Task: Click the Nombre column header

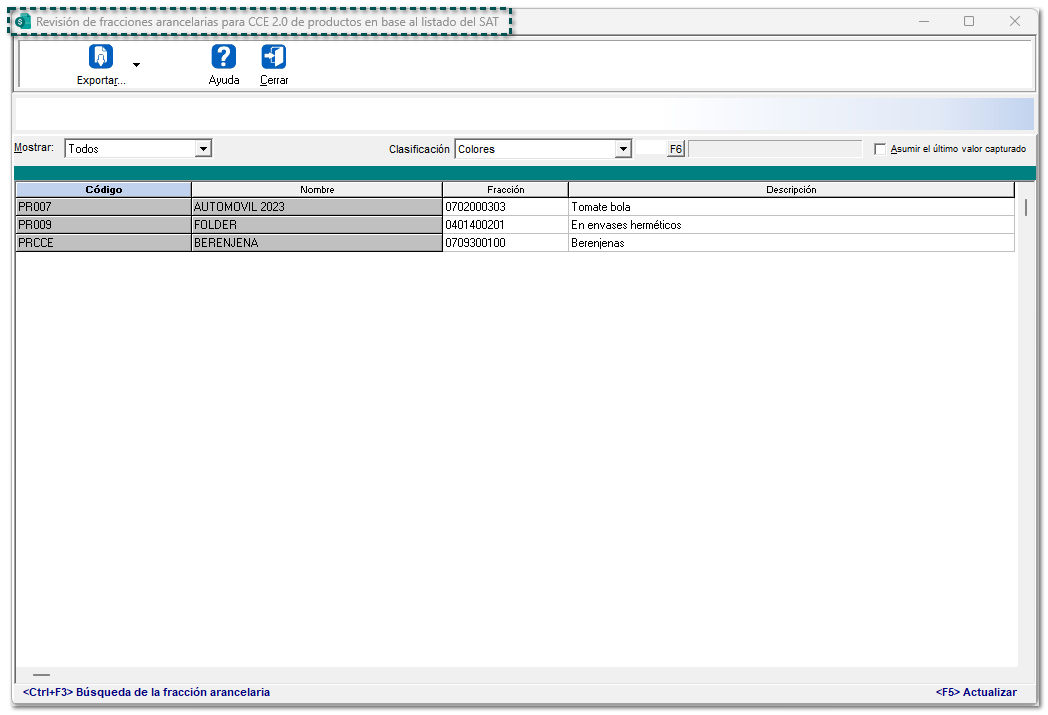Action: [316, 189]
